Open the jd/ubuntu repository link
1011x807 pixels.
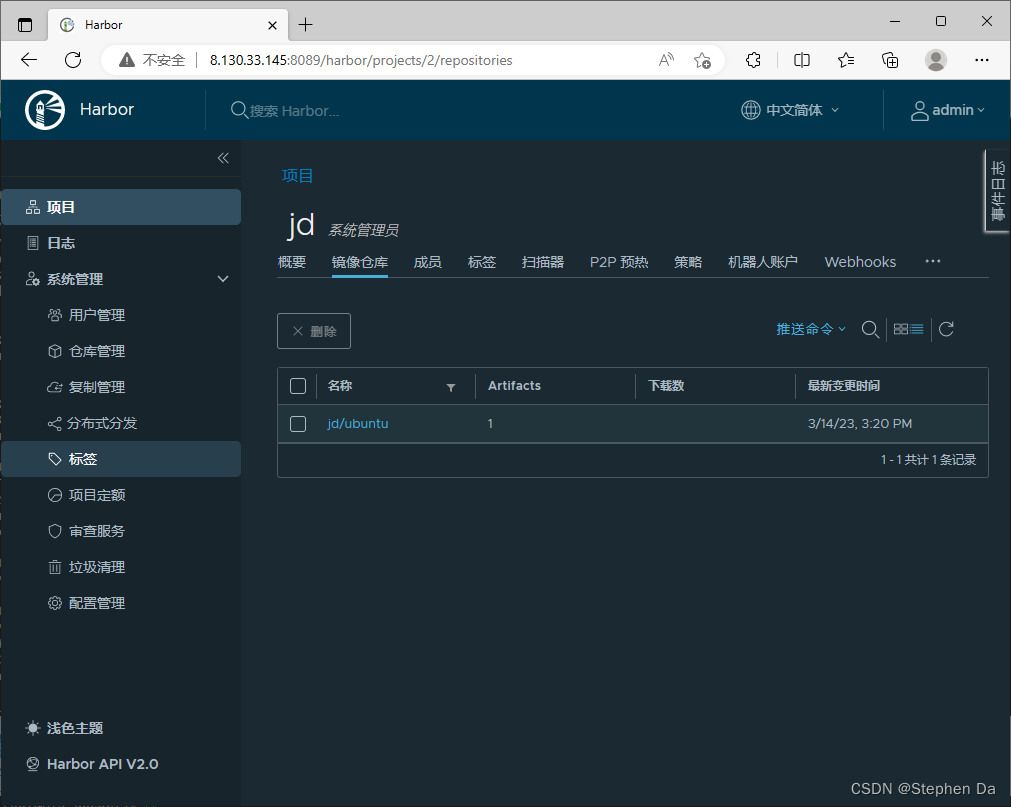click(x=357, y=423)
